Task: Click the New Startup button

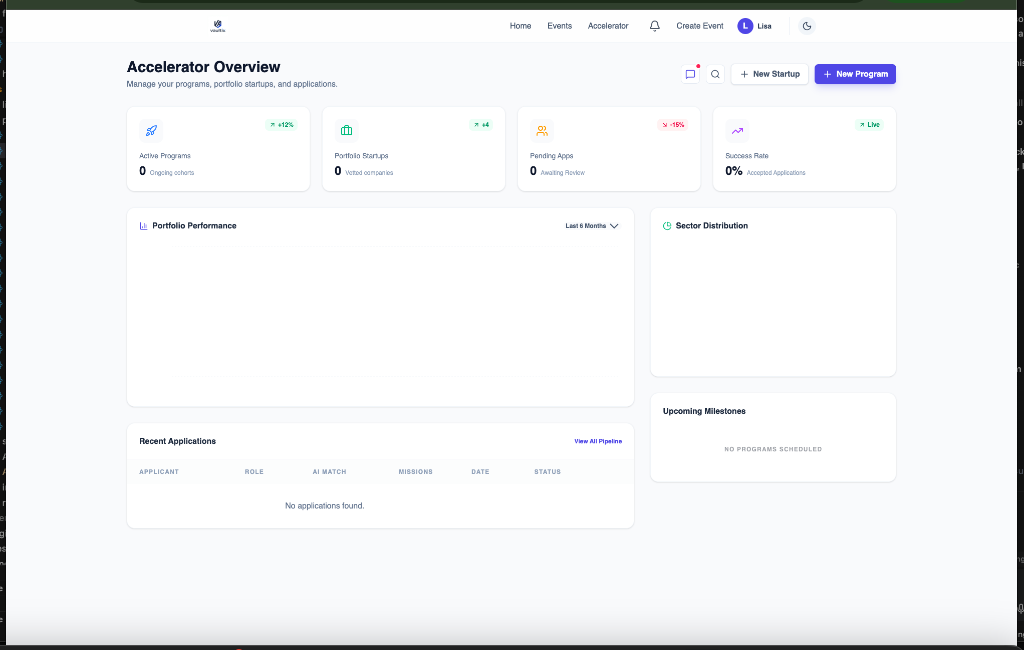Action: tap(769, 74)
